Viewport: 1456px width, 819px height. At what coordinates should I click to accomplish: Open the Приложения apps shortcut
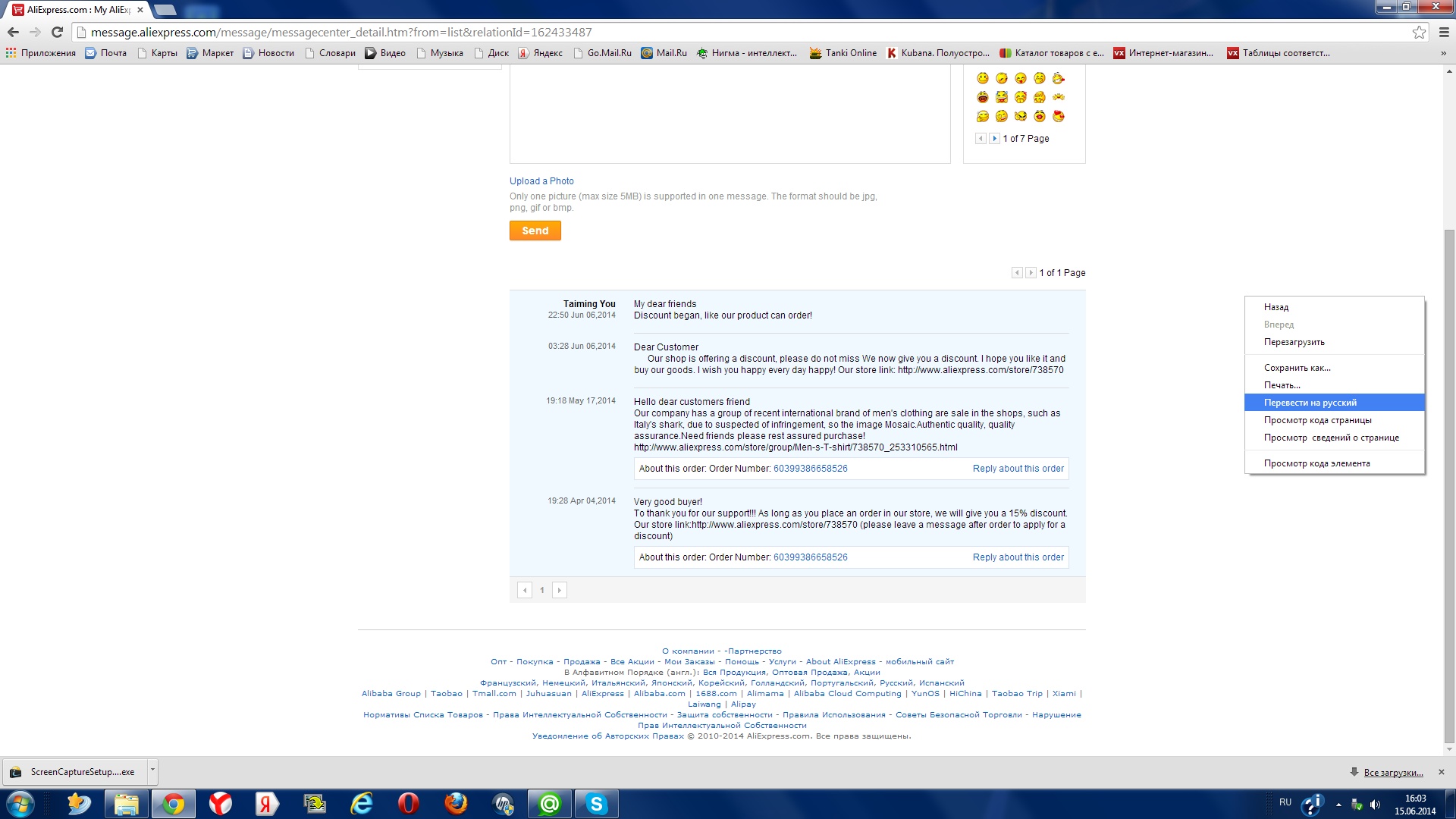(x=41, y=53)
